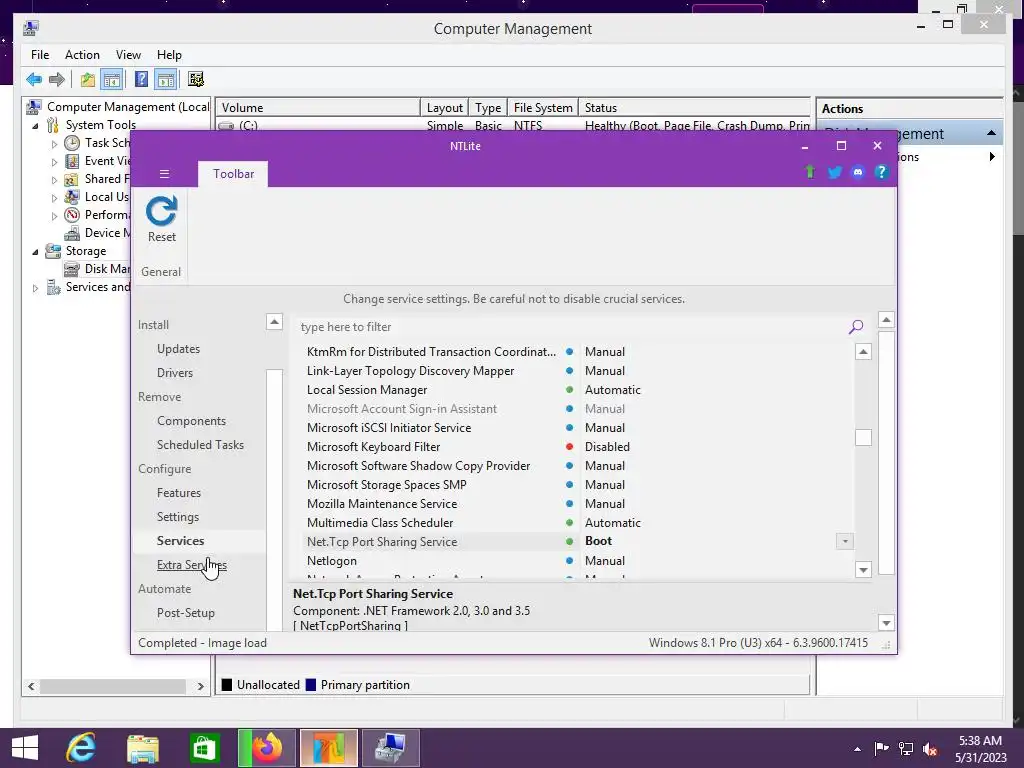Collapse Disk Management section in Actions pane
The image size is (1024, 768).
click(991, 133)
